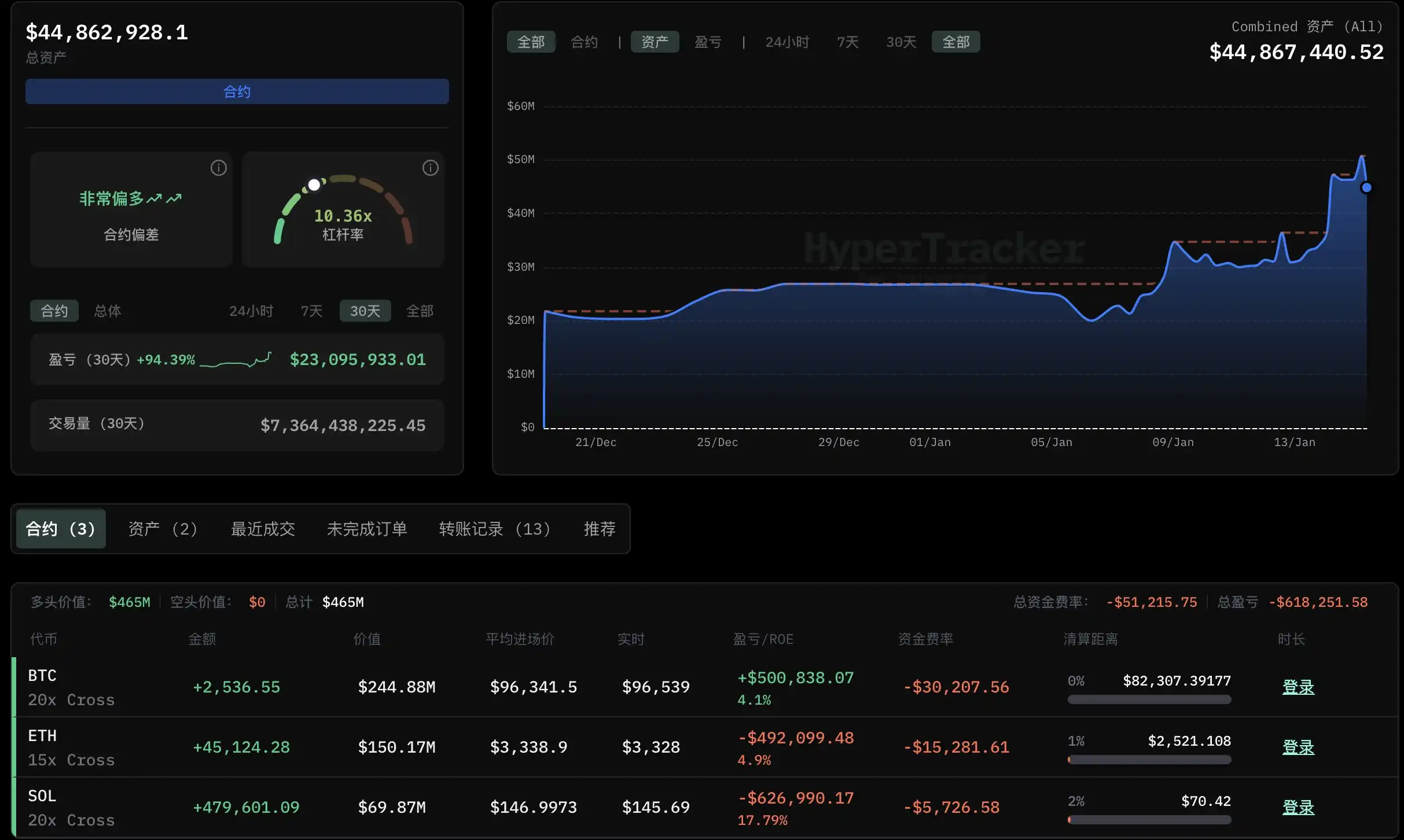This screenshot has width=1404, height=840.
Task: Click 登录 link in BTC row
Action: (1298, 687)
